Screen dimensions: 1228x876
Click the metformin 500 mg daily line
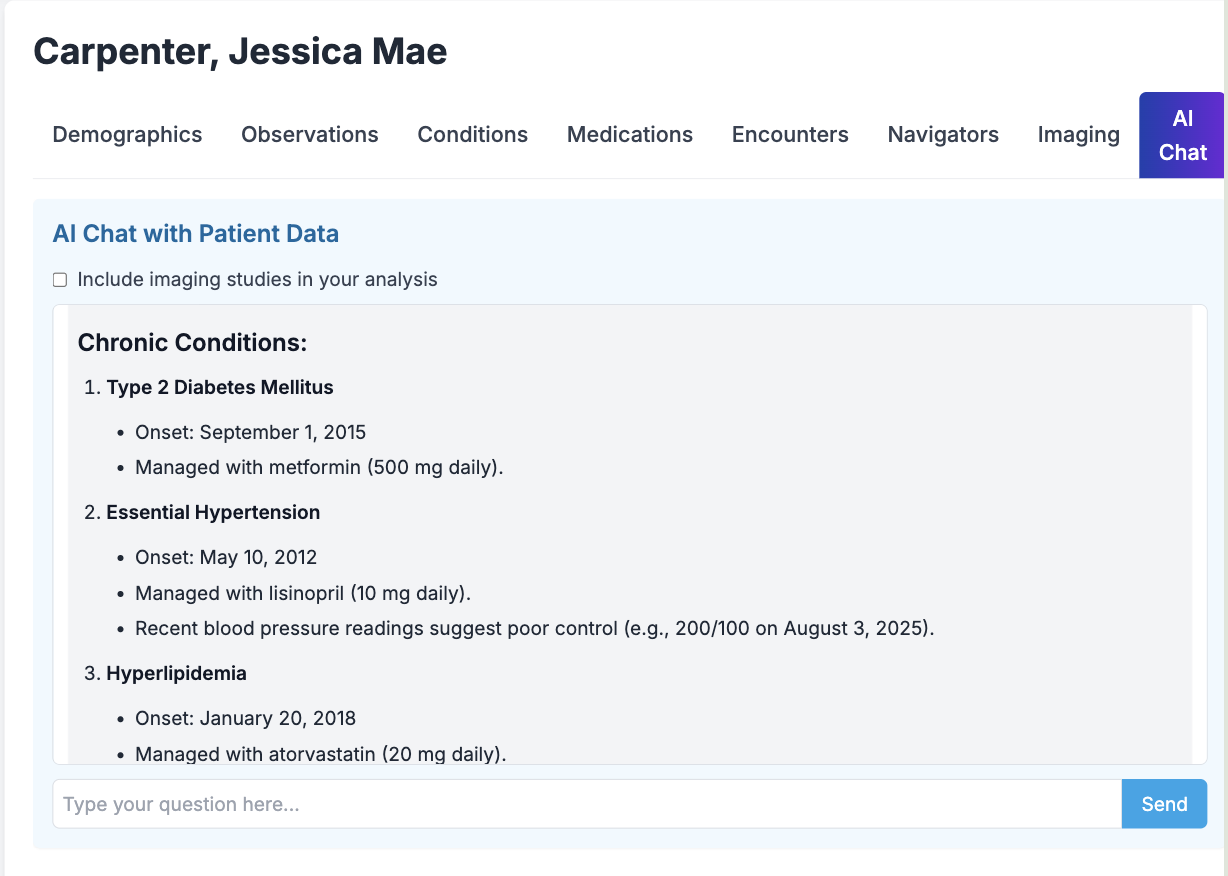(319, 467)
